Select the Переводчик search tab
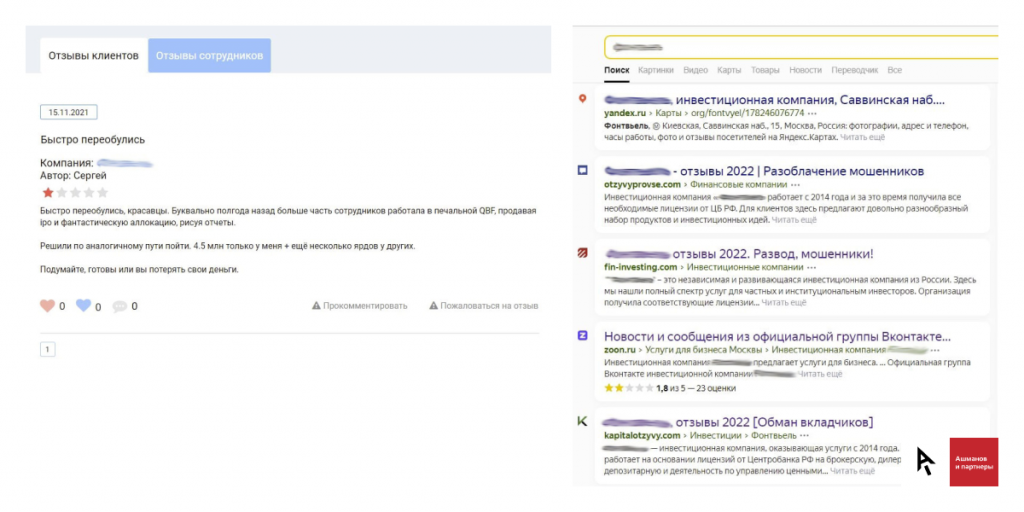The image size is (1024, 512). 855,70
